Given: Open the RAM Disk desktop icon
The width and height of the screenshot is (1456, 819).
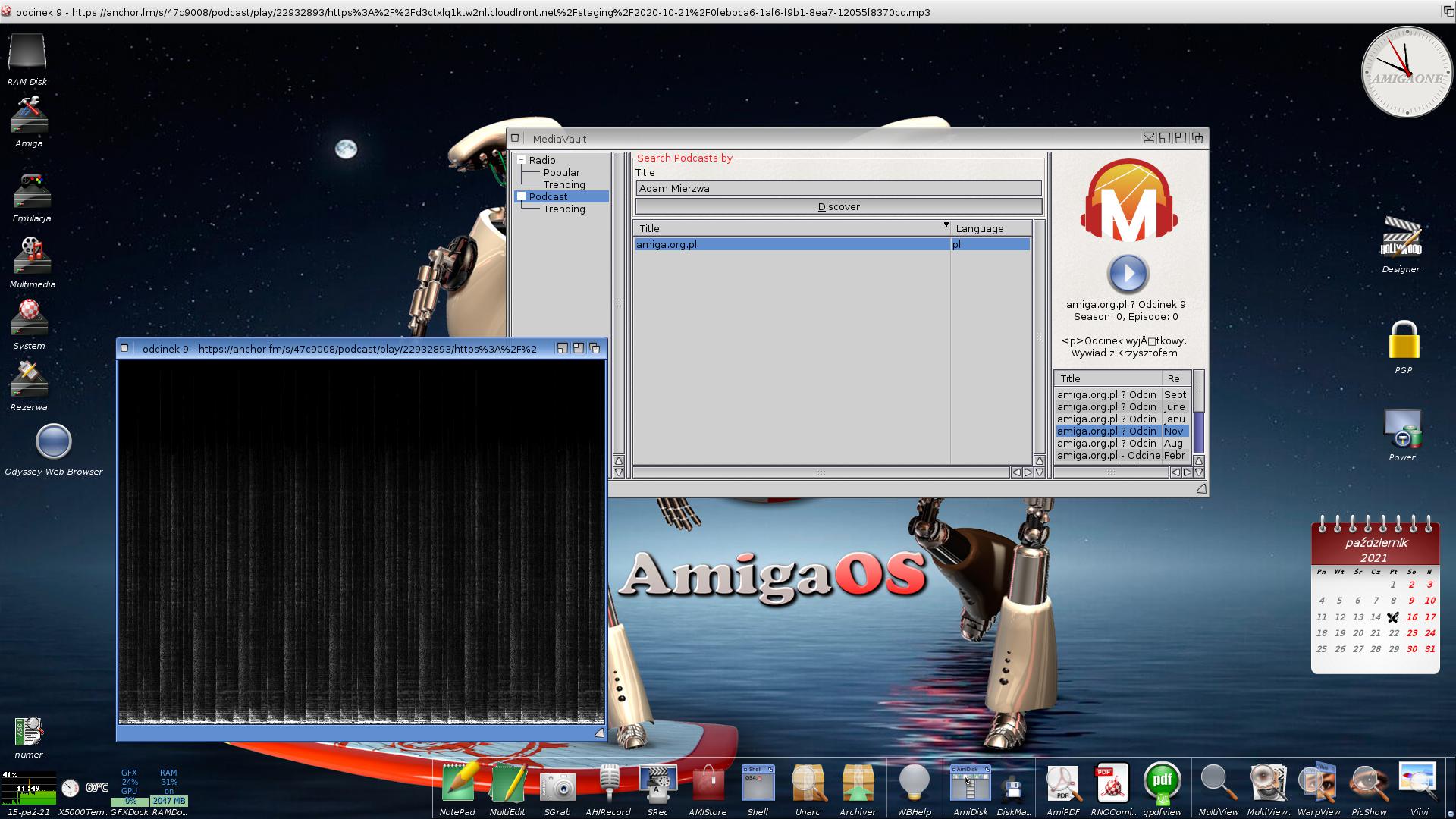Looking at the screenshot, I should [x=27, y=52].
